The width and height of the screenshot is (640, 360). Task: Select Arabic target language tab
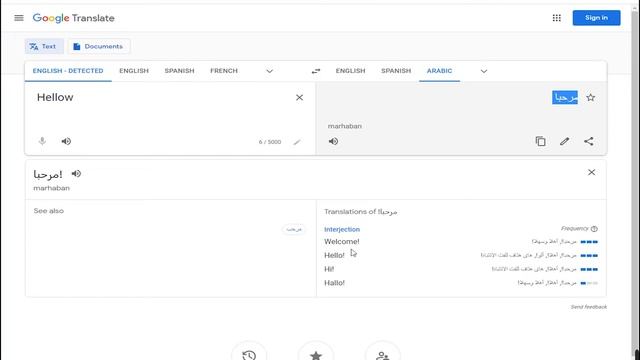pyautogui.click(x=439, y=71)
